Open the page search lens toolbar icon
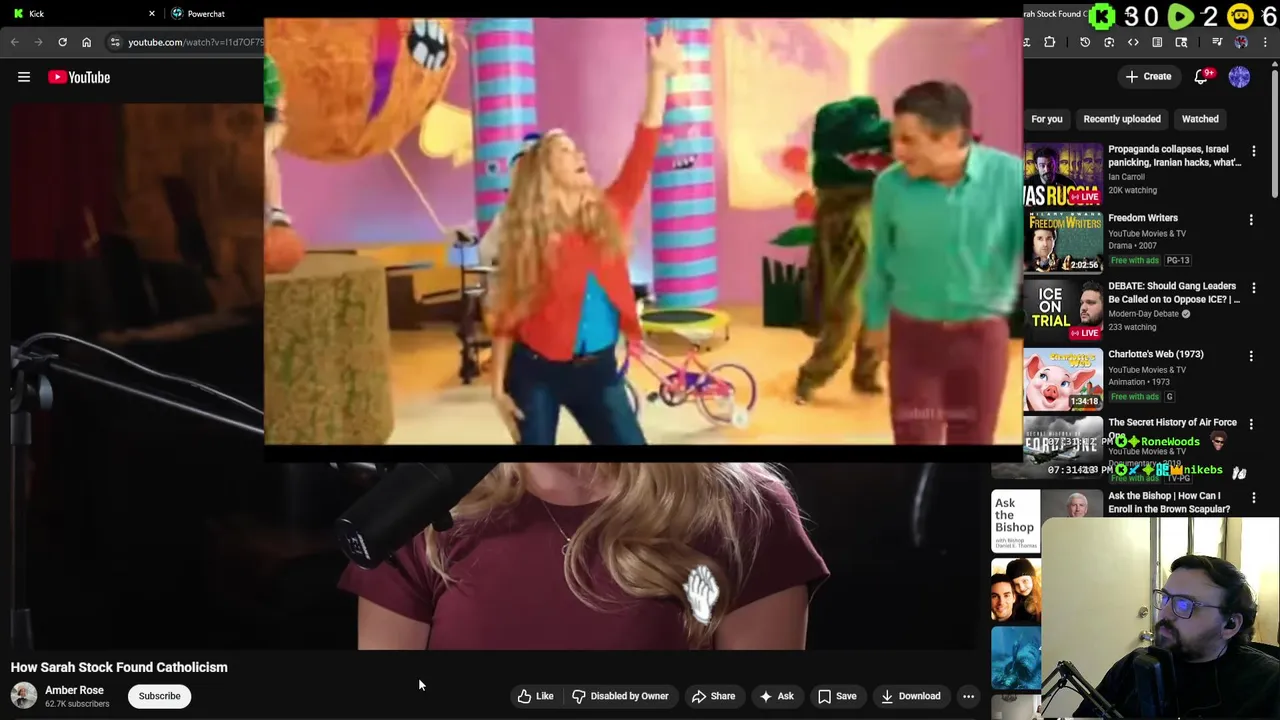 coord(1181,42)
